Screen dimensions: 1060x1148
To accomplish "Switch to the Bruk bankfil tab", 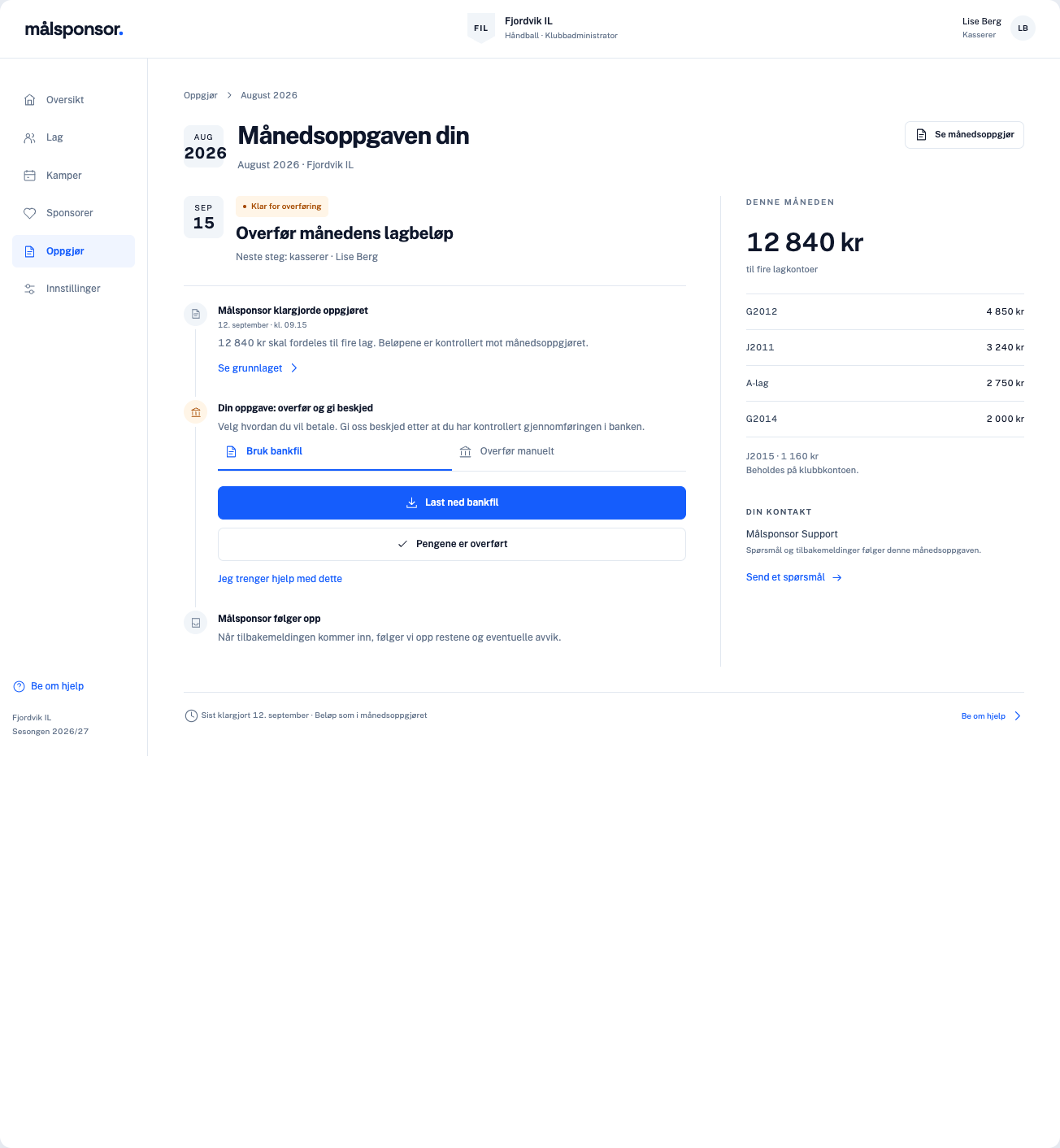I will (x=335, y=452).
